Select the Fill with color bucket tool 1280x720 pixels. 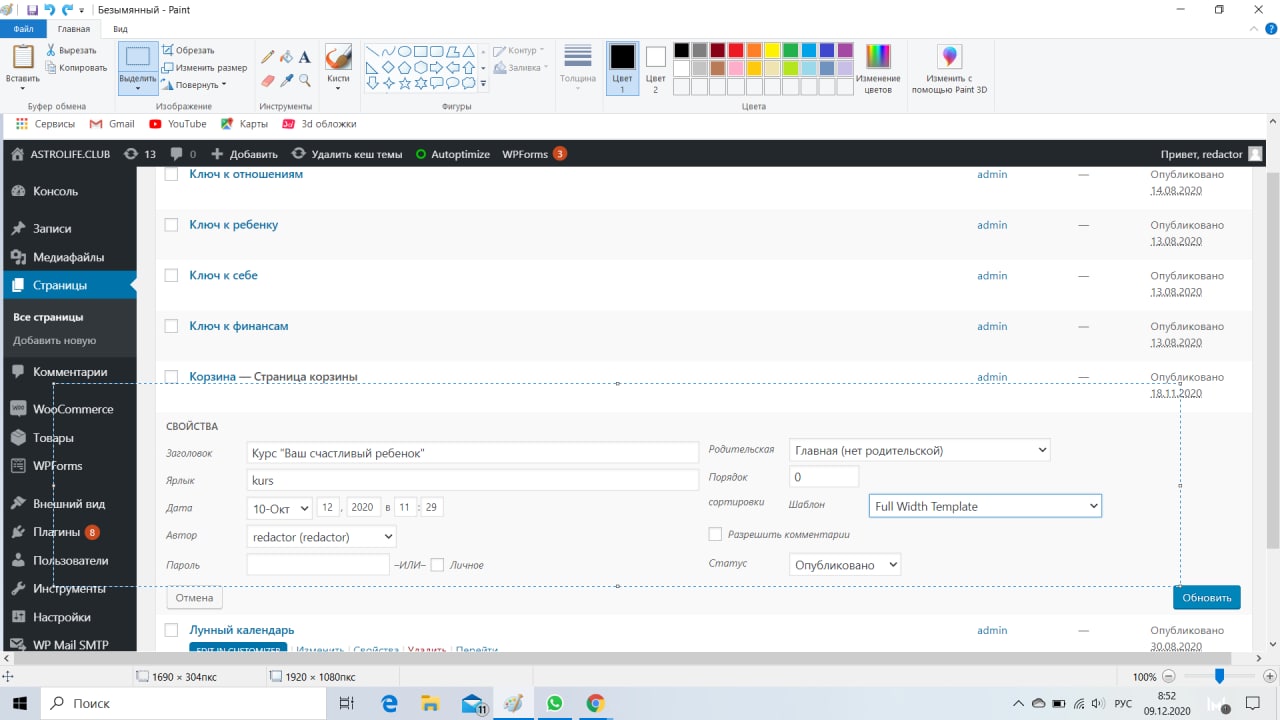click(x=286, y=57)
